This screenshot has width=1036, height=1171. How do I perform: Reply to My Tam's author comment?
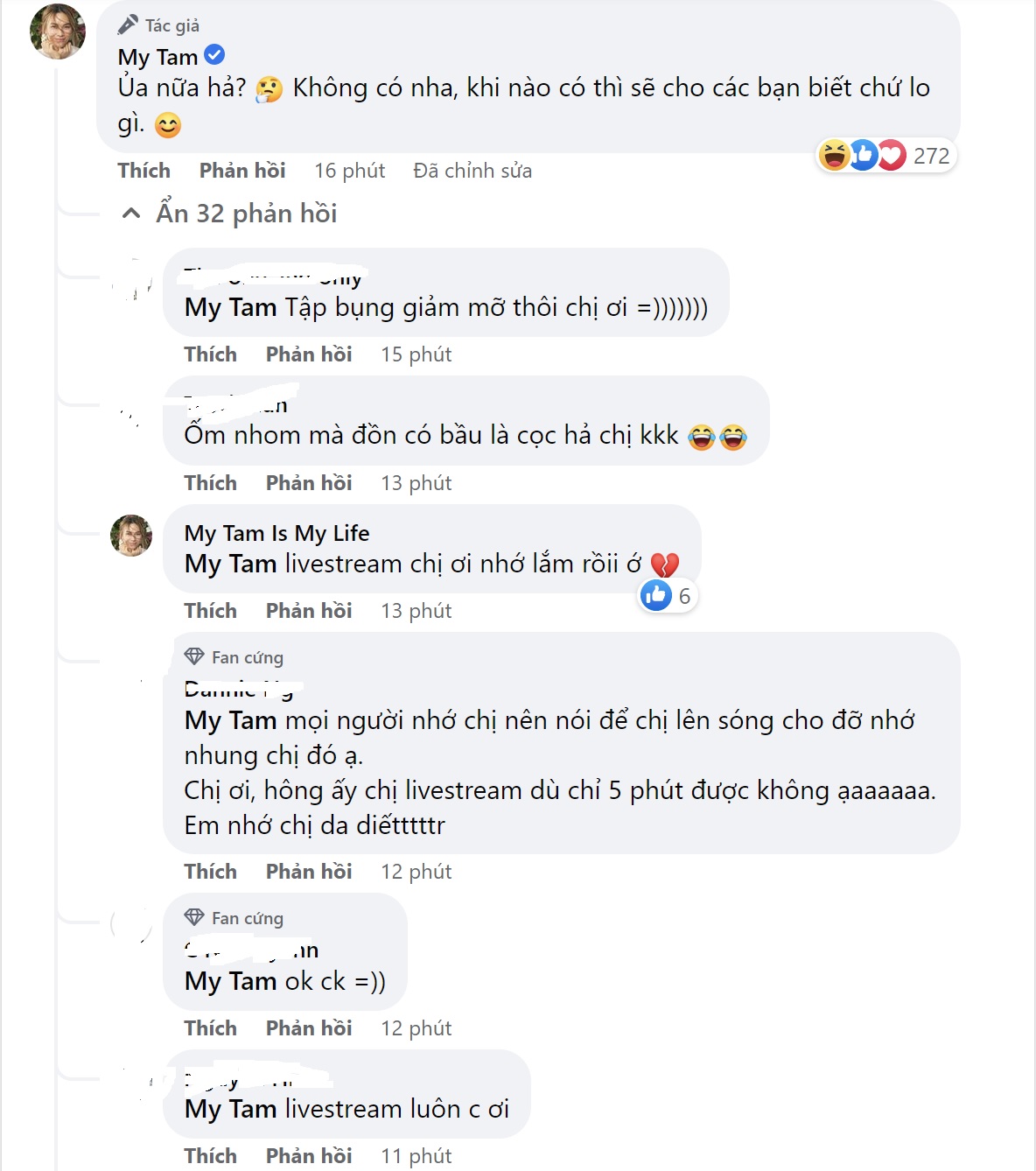click(x=242, y=171)
